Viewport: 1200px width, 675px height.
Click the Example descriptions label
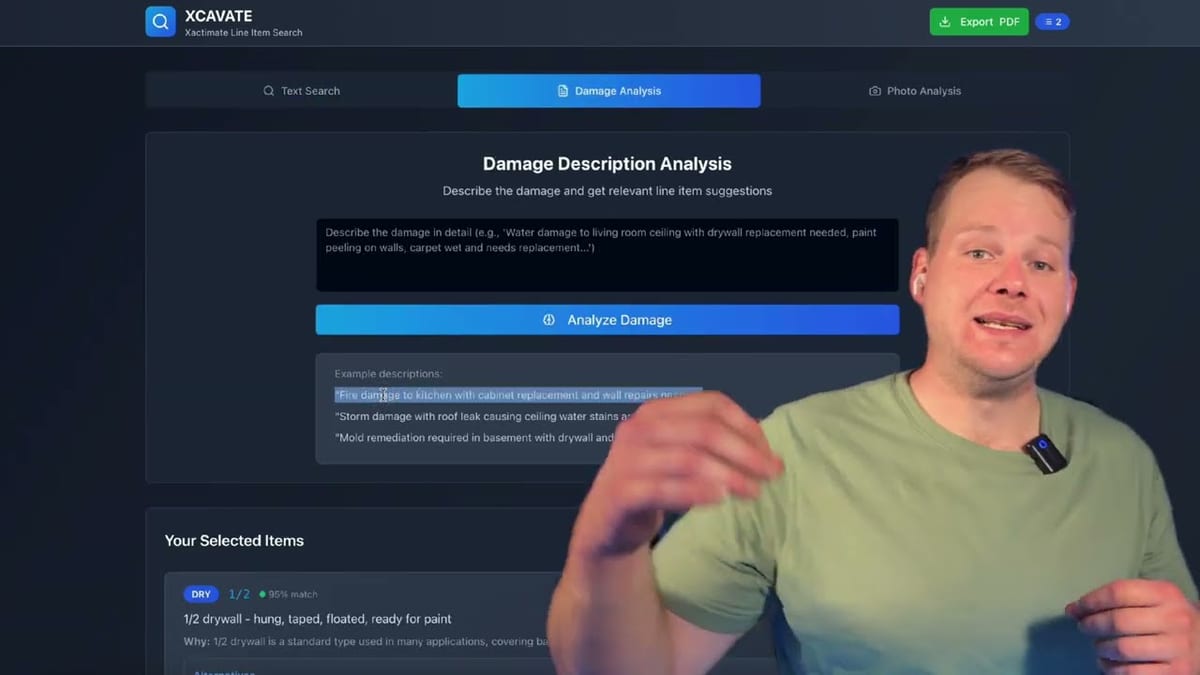point(388,374)
